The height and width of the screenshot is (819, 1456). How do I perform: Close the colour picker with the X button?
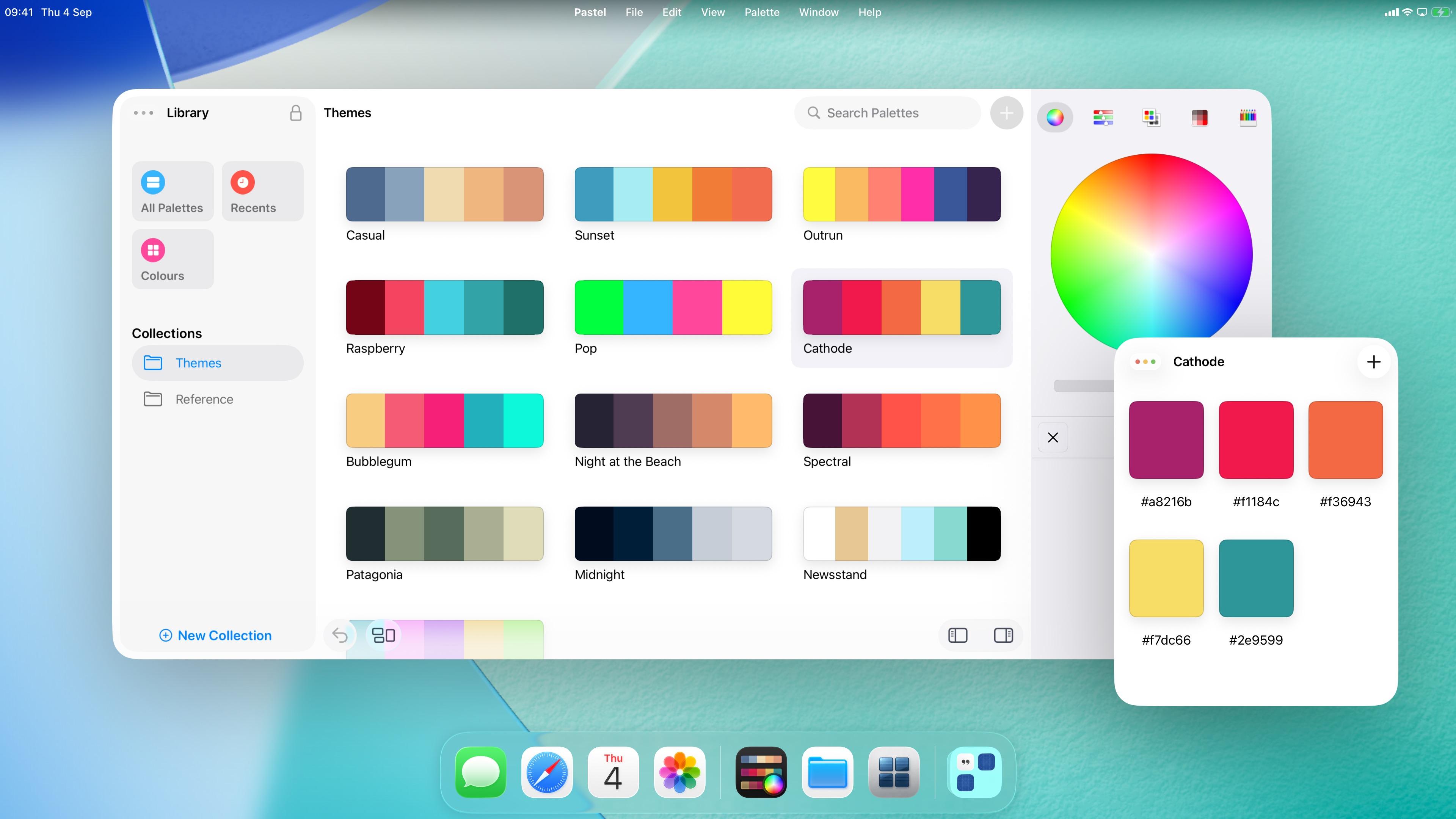point(1053,438)
